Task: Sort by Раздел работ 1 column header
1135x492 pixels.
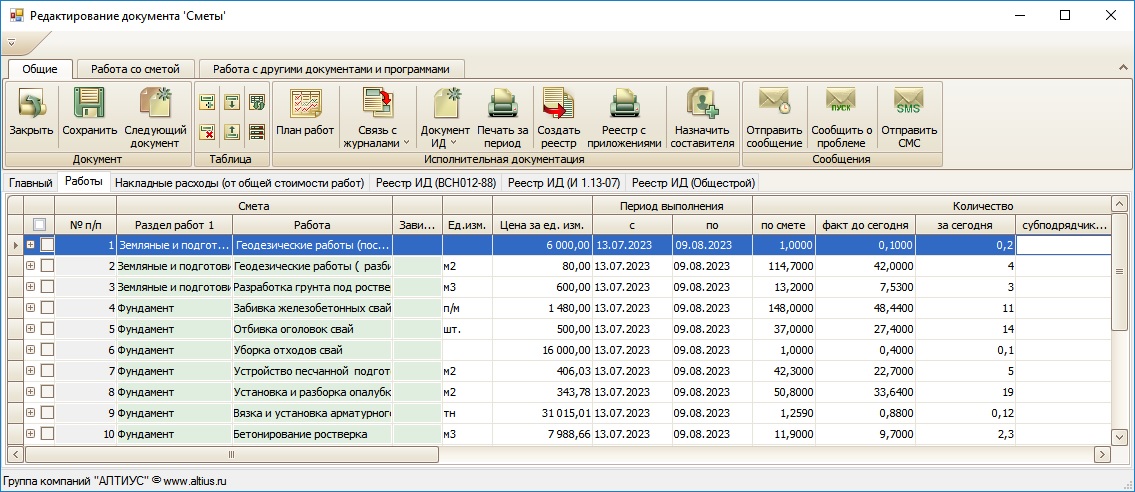Action: [174, 224]
